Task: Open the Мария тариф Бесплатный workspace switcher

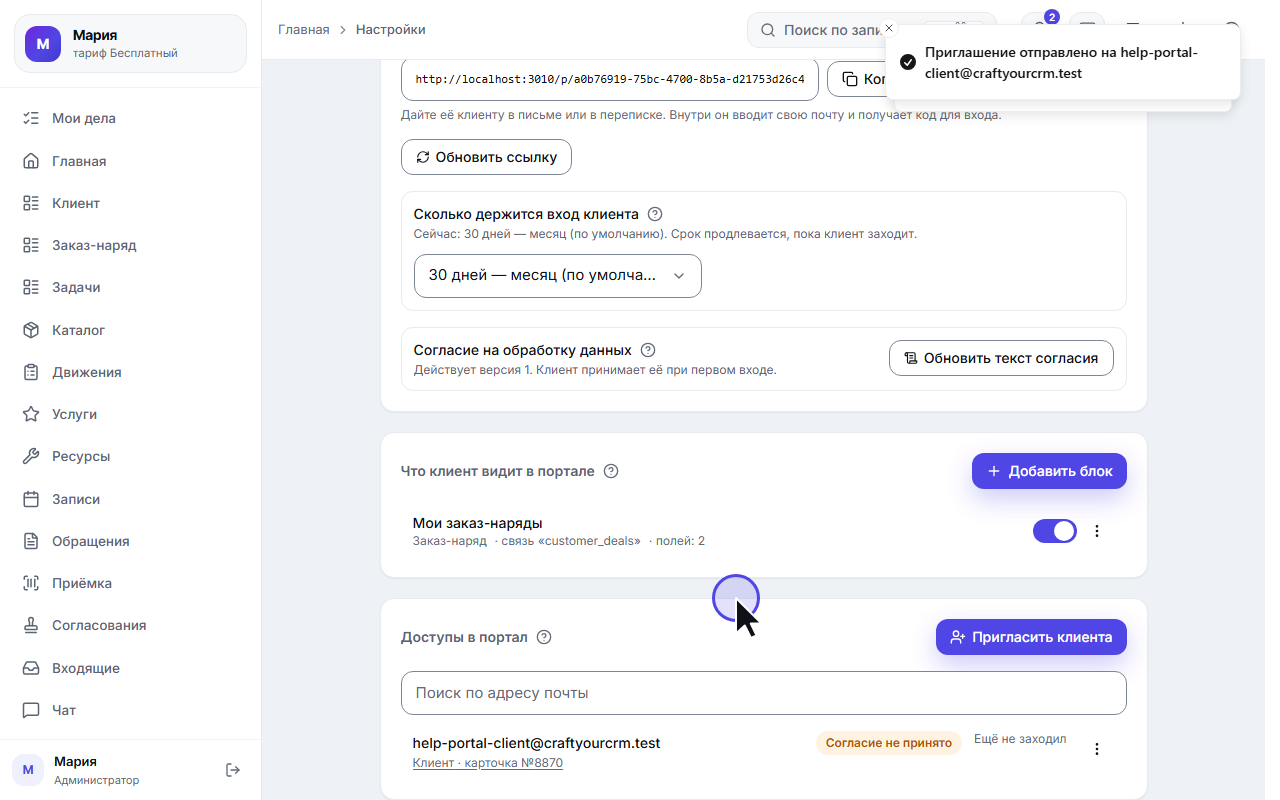Action: (130, 44)
